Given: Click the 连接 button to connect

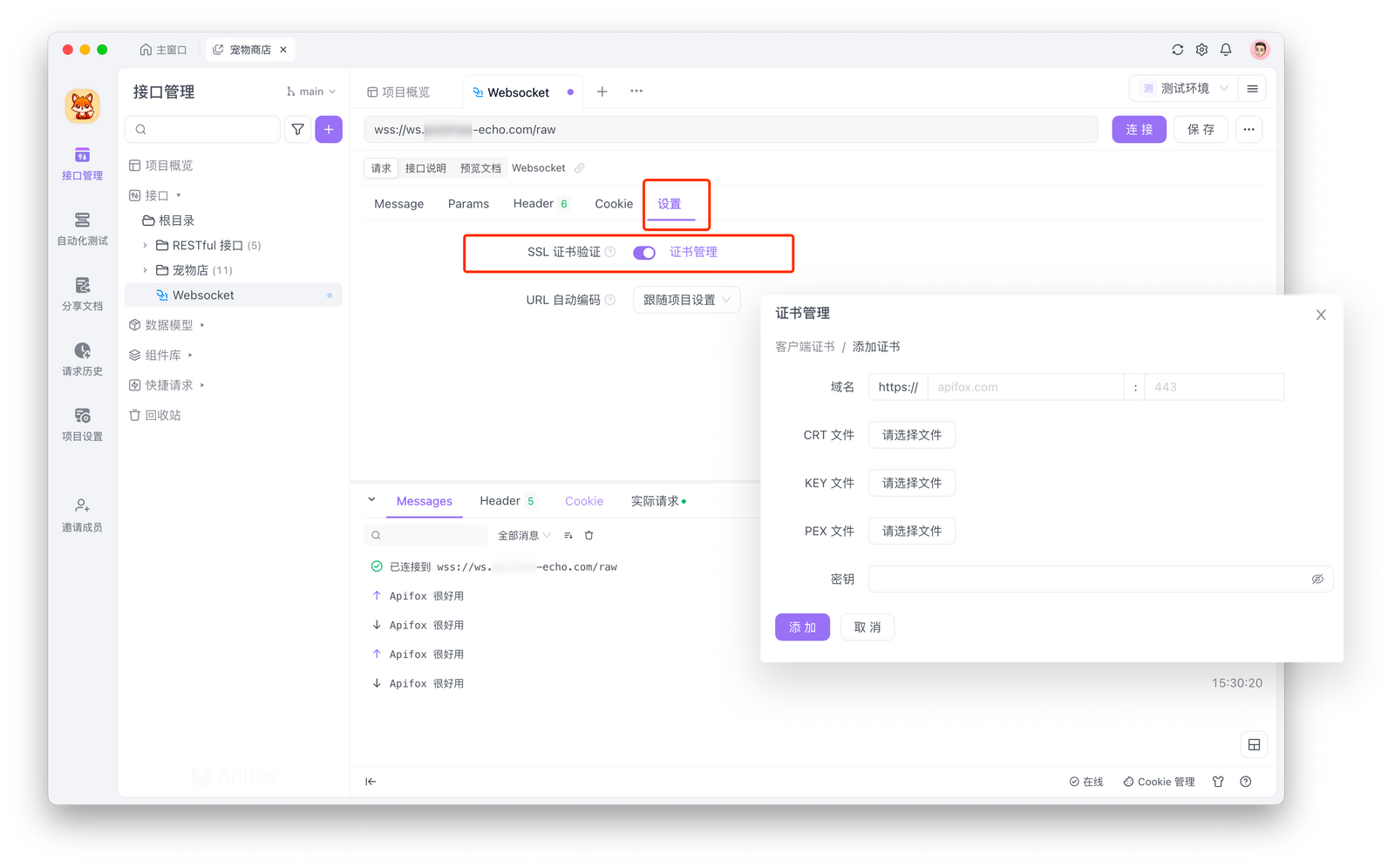Looking at the screenshot, I should click(x=1139, y=129).
